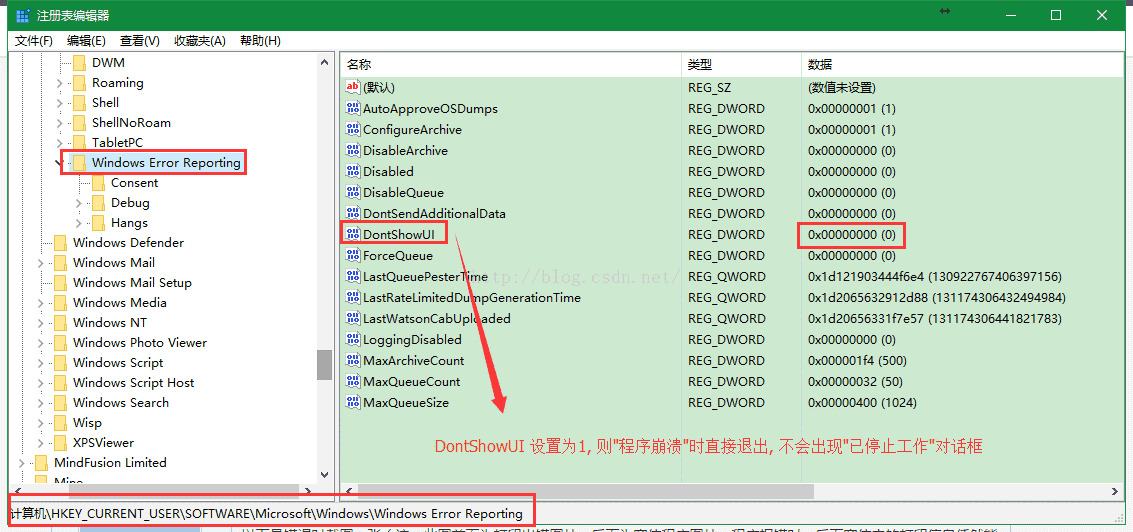Select the Windows Photo Viewer key

pyautogui.click(x=139, y=343)
